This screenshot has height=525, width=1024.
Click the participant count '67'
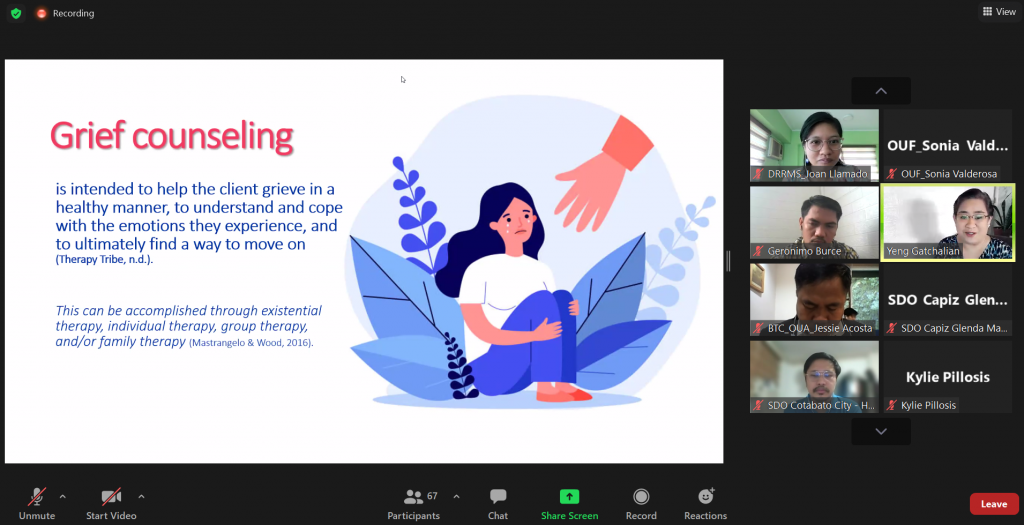click(432, 496)
